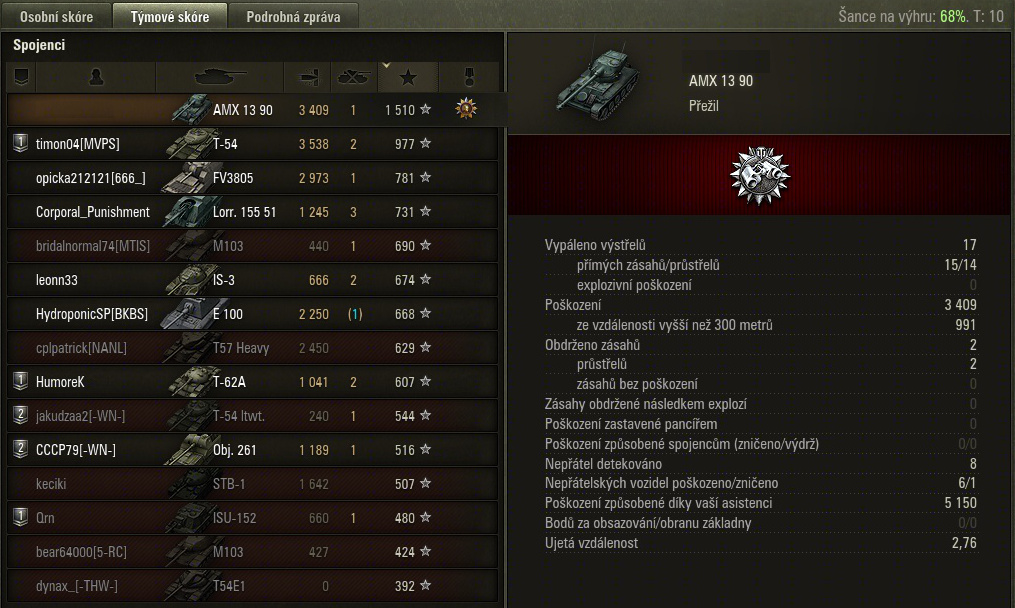Screen dimensions: 1015x608
Task: Select the HydroponicSP[BKBS] E 100 row
Action: 252,314
